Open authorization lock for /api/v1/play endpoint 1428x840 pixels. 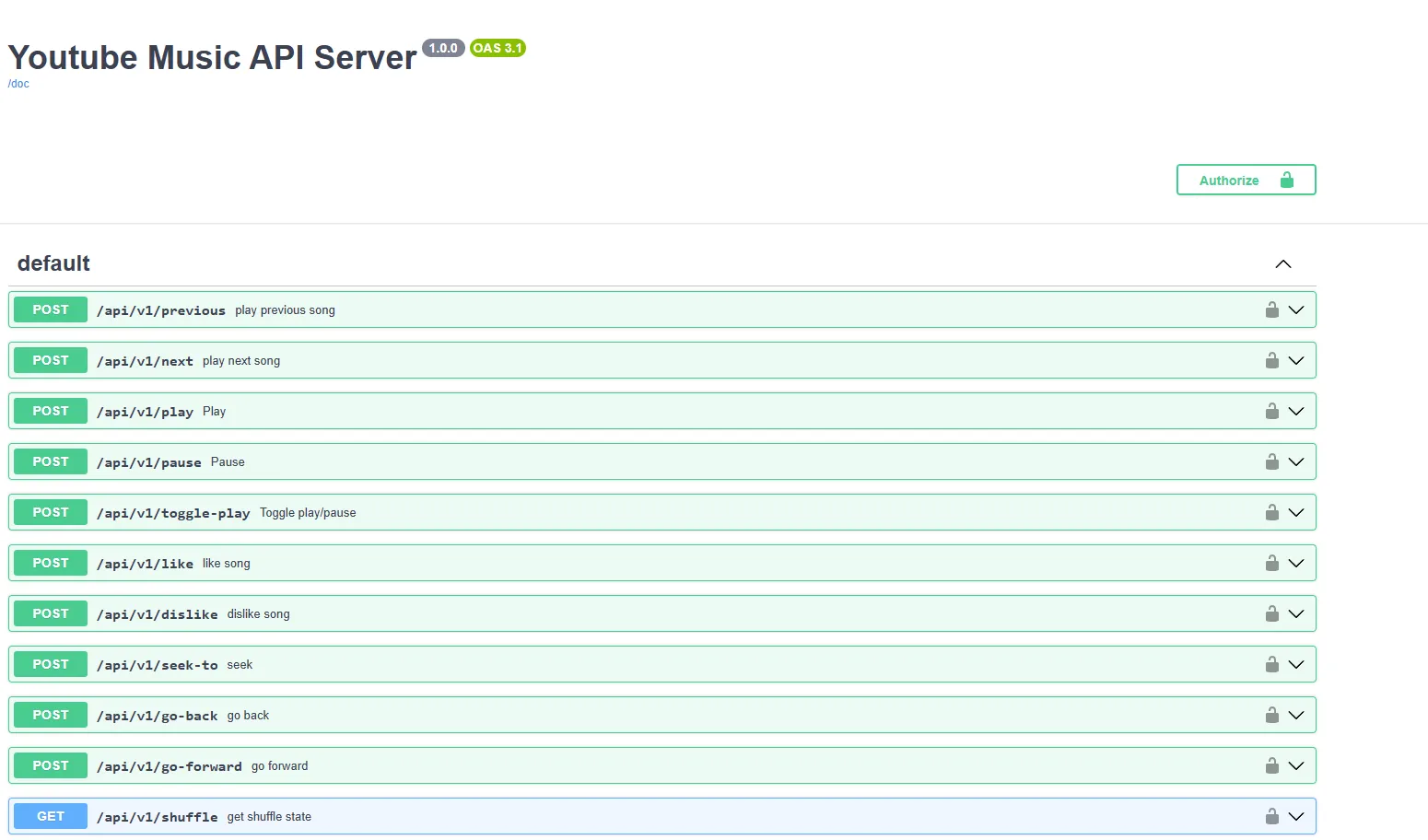coord(1271,412)
